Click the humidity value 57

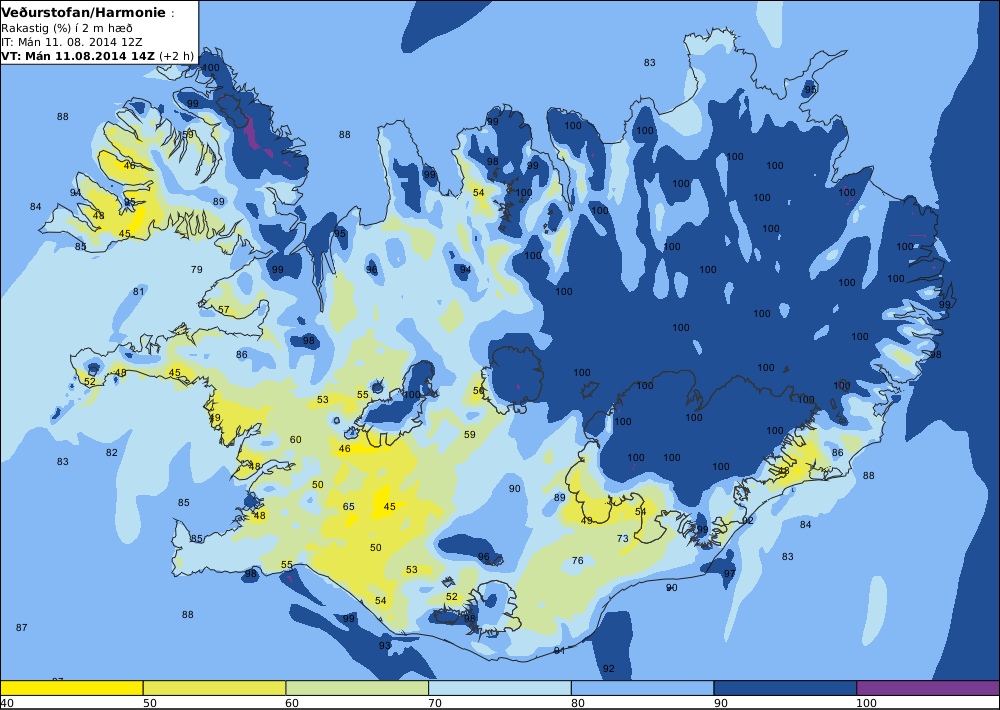(x=223, y=310)
